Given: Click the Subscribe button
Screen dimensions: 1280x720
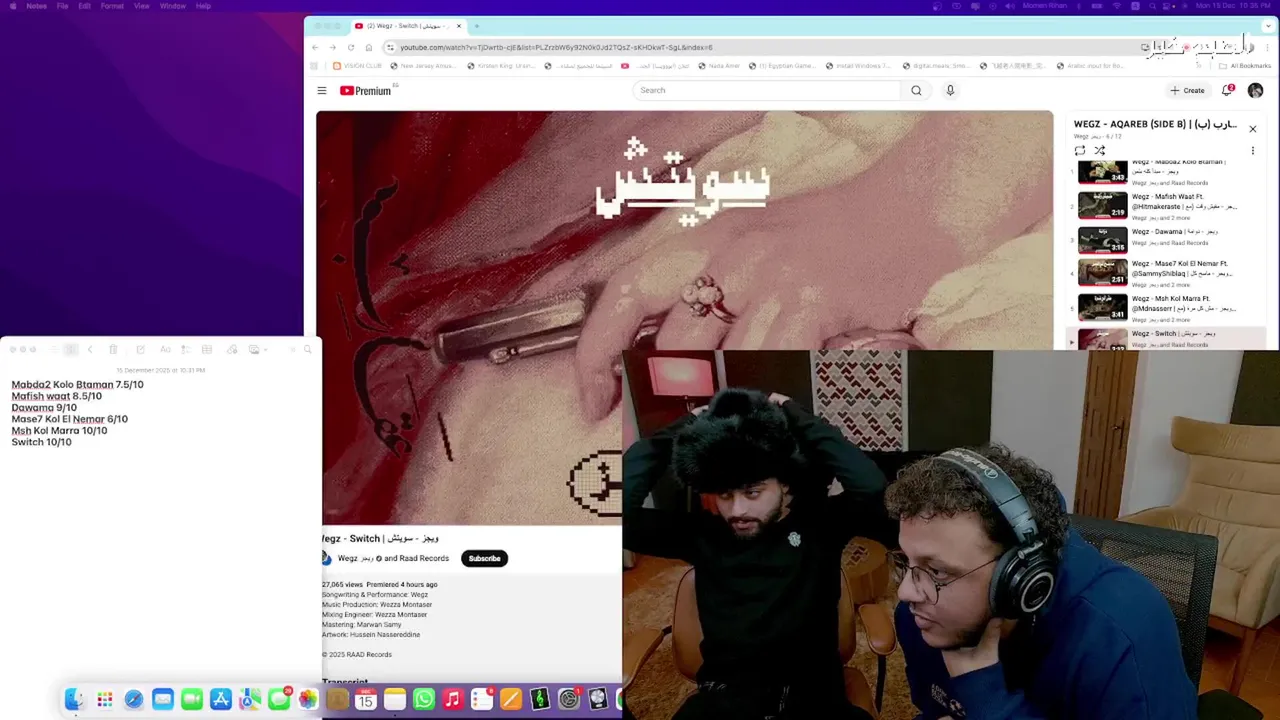Looking at the screenshot, I should [x=484, y=558].
